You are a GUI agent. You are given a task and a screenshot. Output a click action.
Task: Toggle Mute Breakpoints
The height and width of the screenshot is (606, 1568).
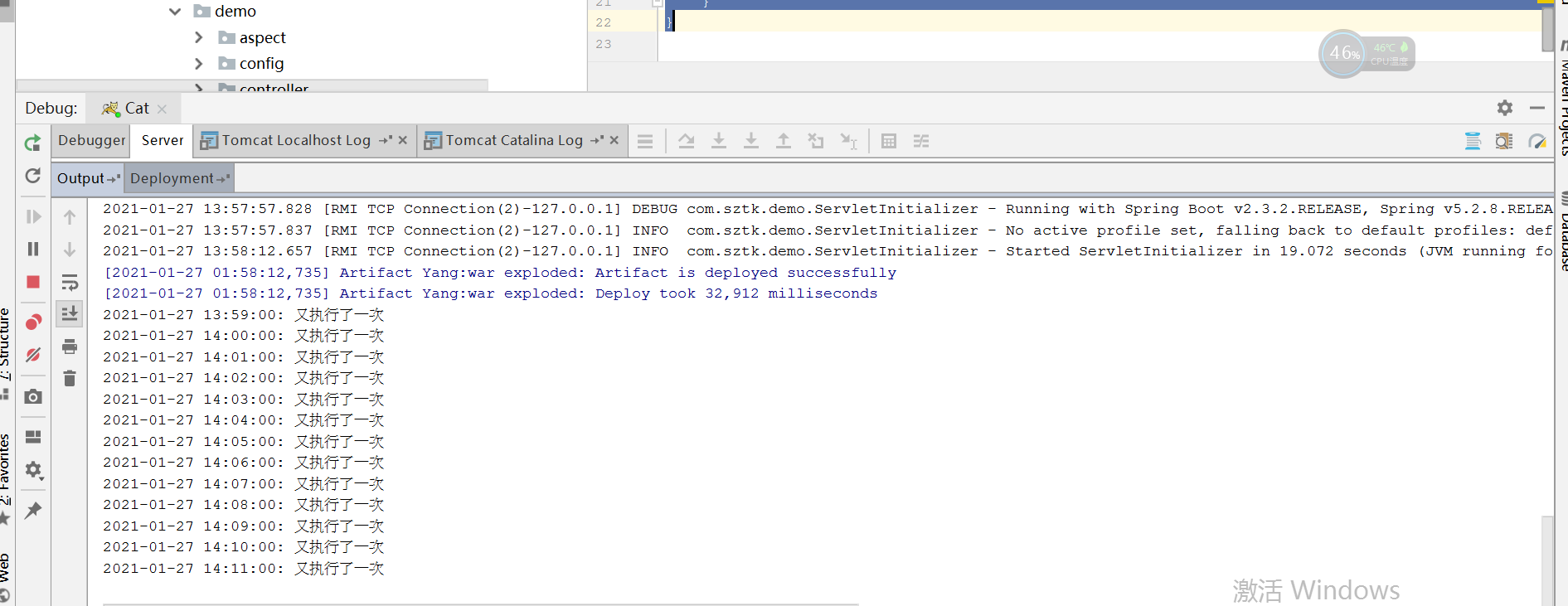tap(33, 355)
